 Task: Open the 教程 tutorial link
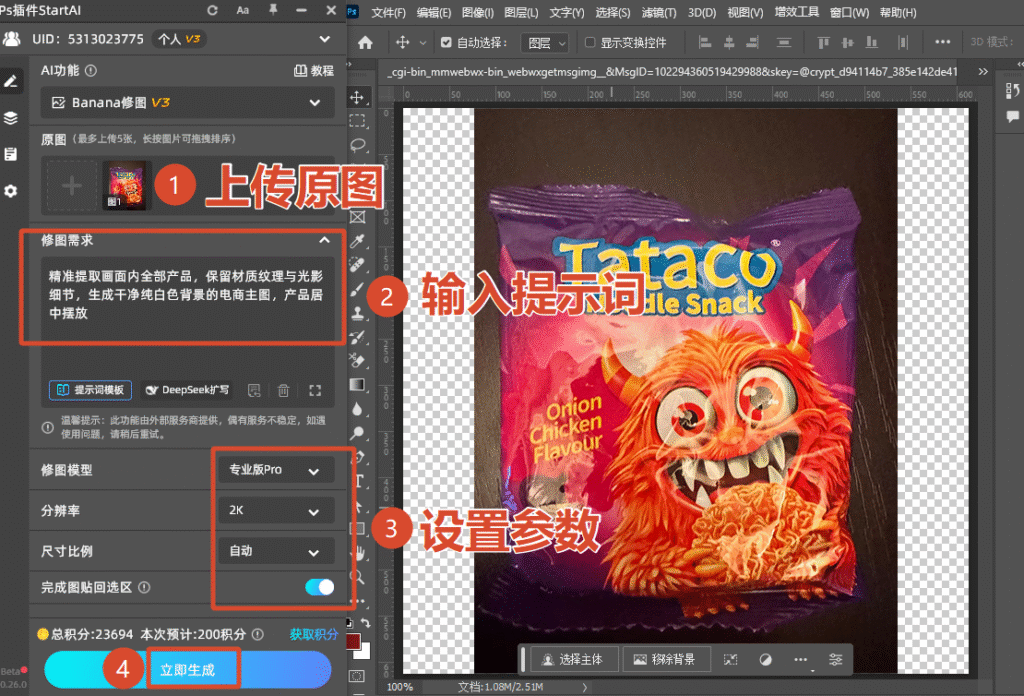pos(314,71)
